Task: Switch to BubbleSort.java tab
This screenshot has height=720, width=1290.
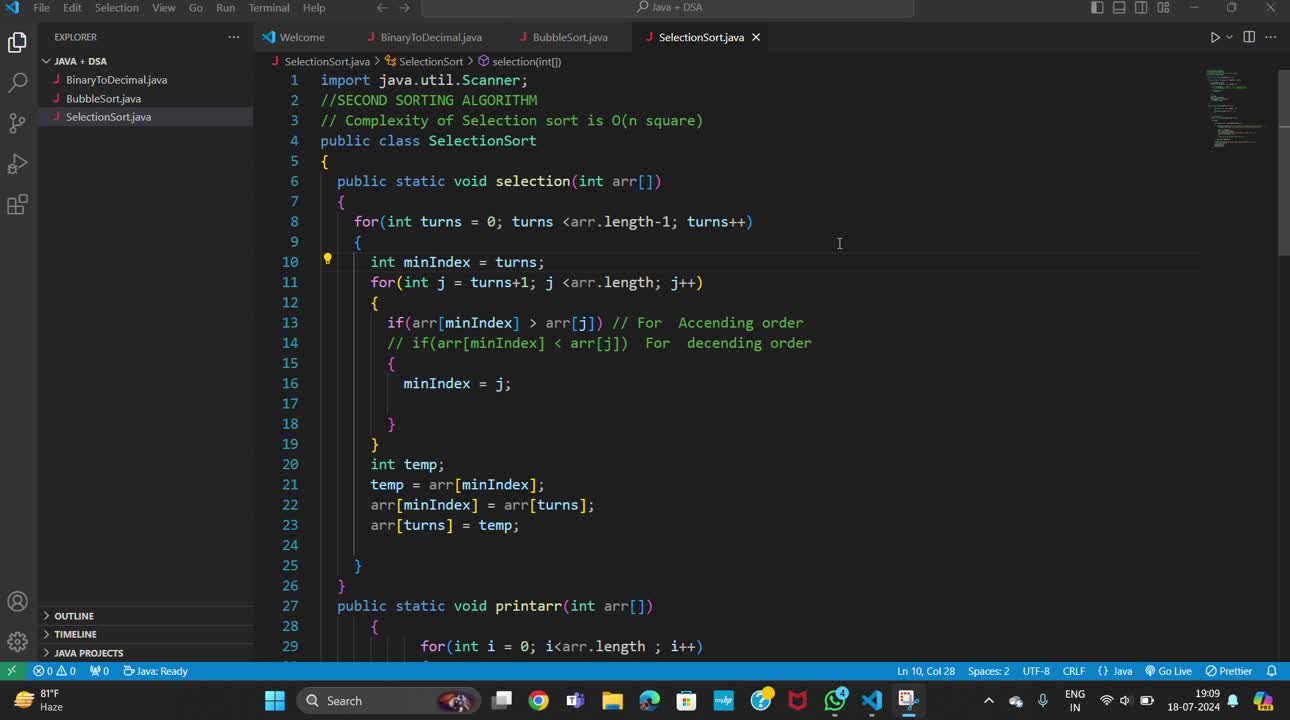Action: 570,37
